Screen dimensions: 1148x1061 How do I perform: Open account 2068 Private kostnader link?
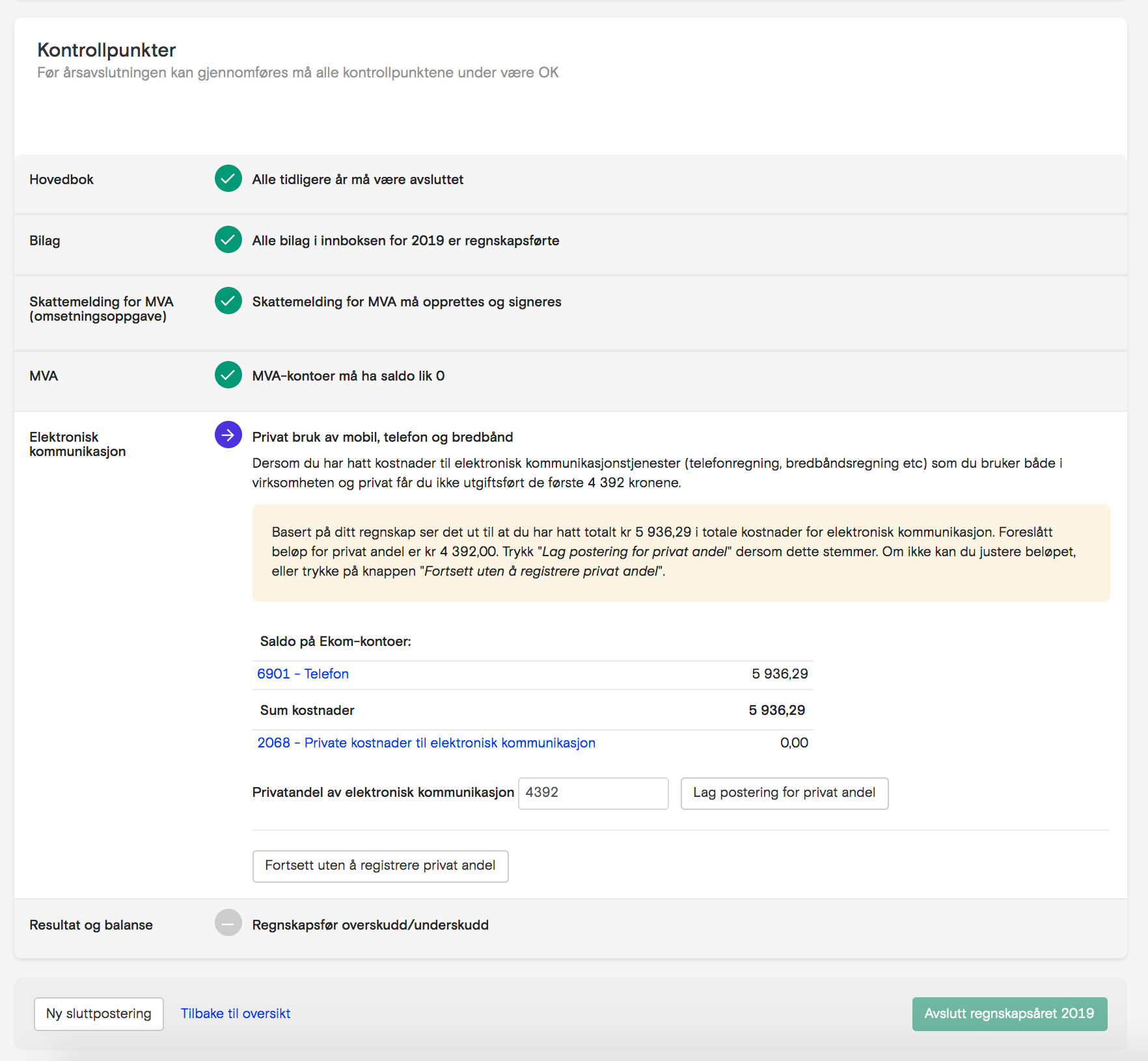(x=426, y=743)
